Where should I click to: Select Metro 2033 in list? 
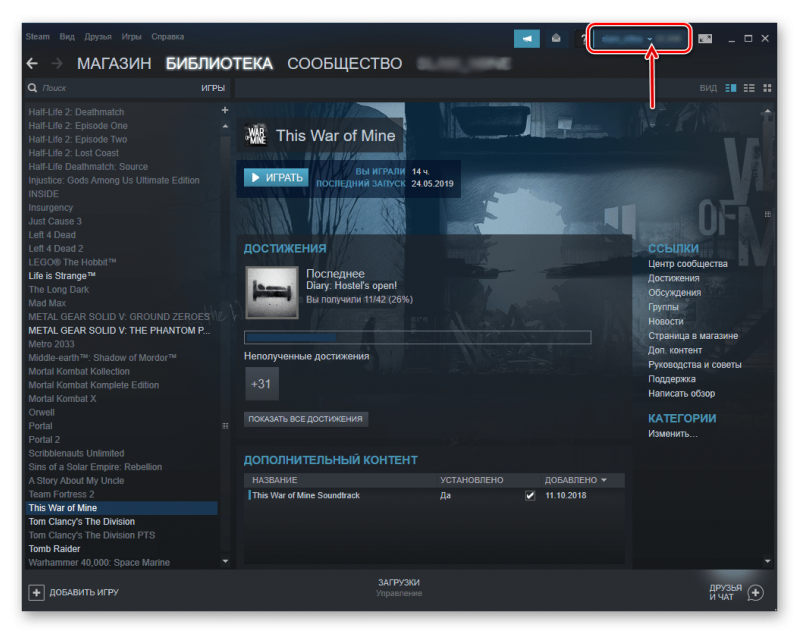51,344
